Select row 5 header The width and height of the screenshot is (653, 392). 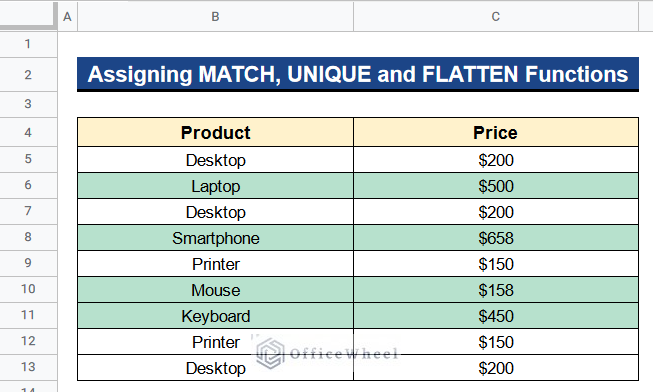pos(28,159)
